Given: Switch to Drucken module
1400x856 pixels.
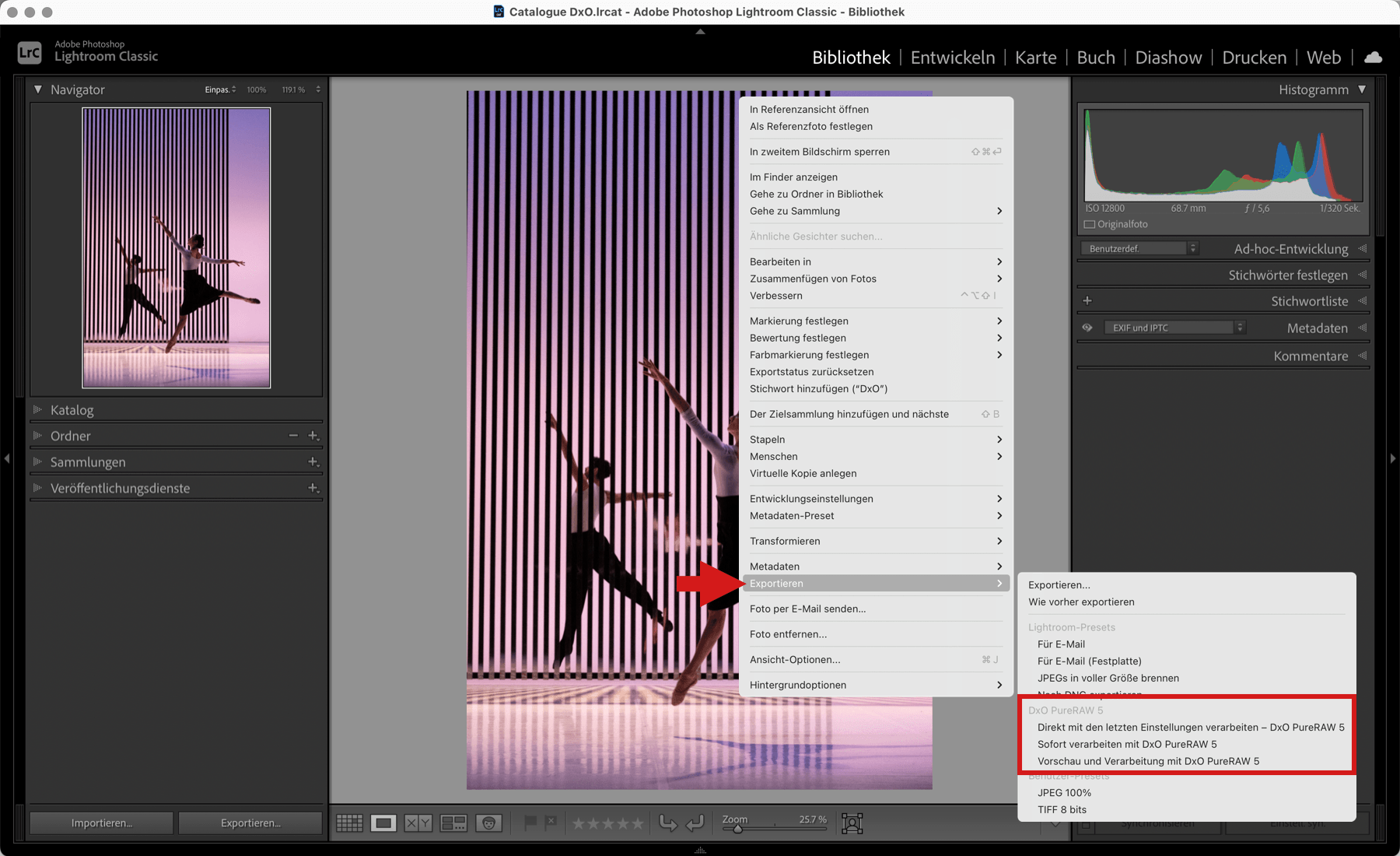Looking at the screenshot, I should [1255, 58].
